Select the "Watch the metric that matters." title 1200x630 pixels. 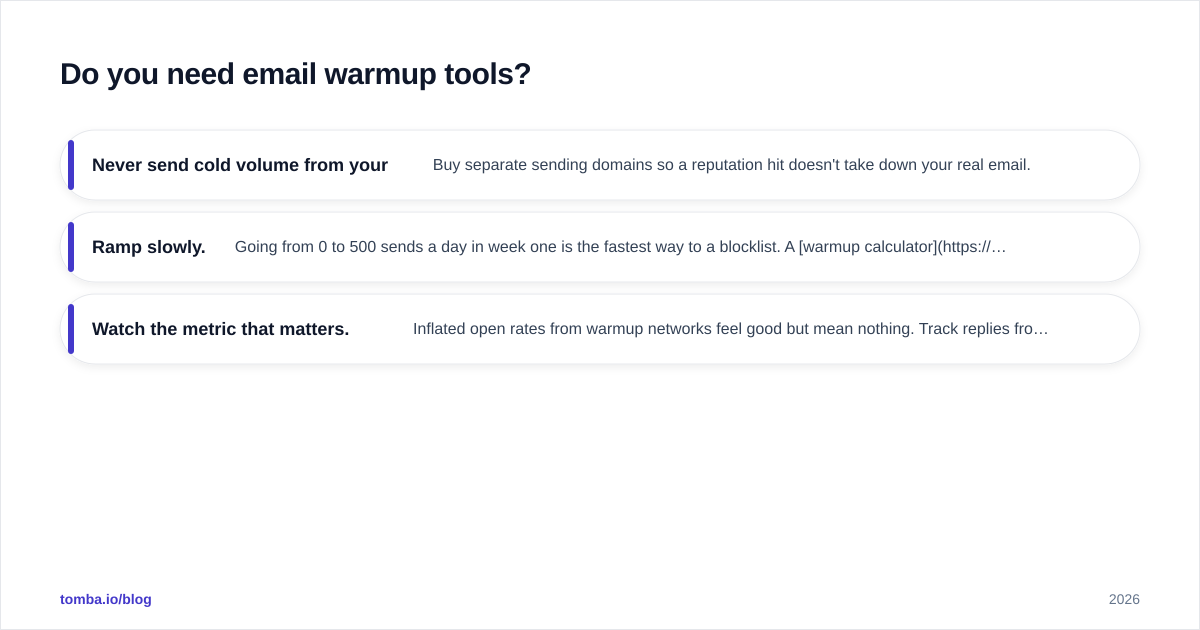221,329
